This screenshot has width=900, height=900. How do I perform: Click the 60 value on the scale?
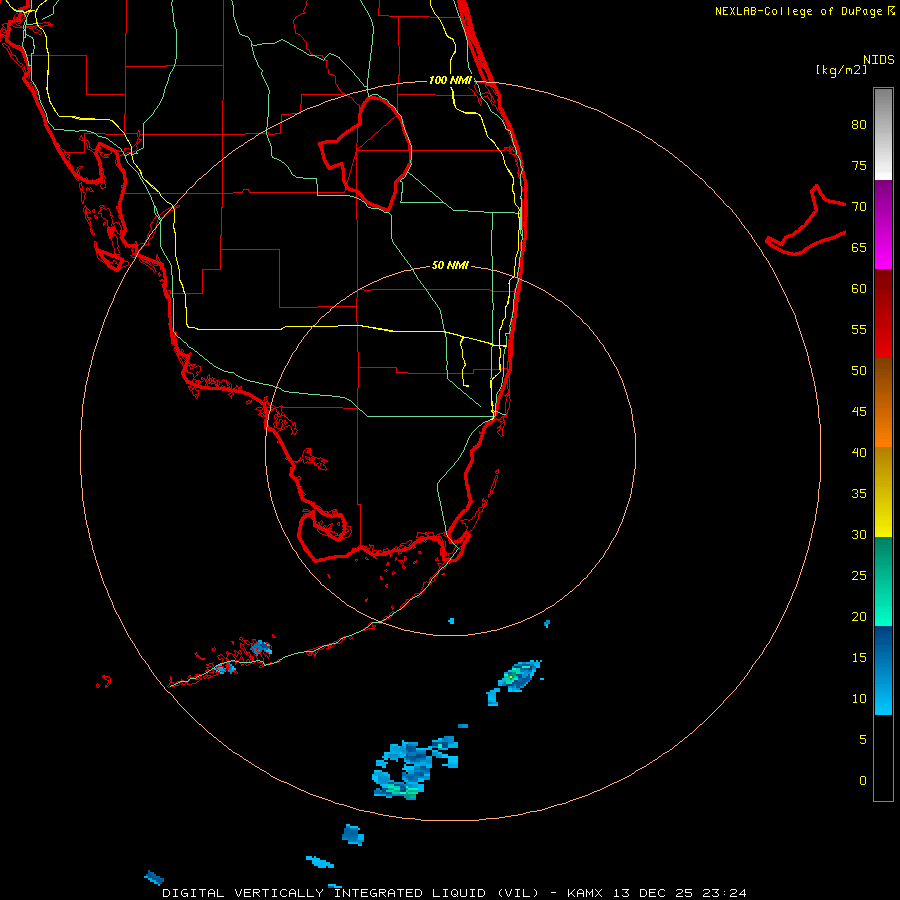click(x=859, y=289)
